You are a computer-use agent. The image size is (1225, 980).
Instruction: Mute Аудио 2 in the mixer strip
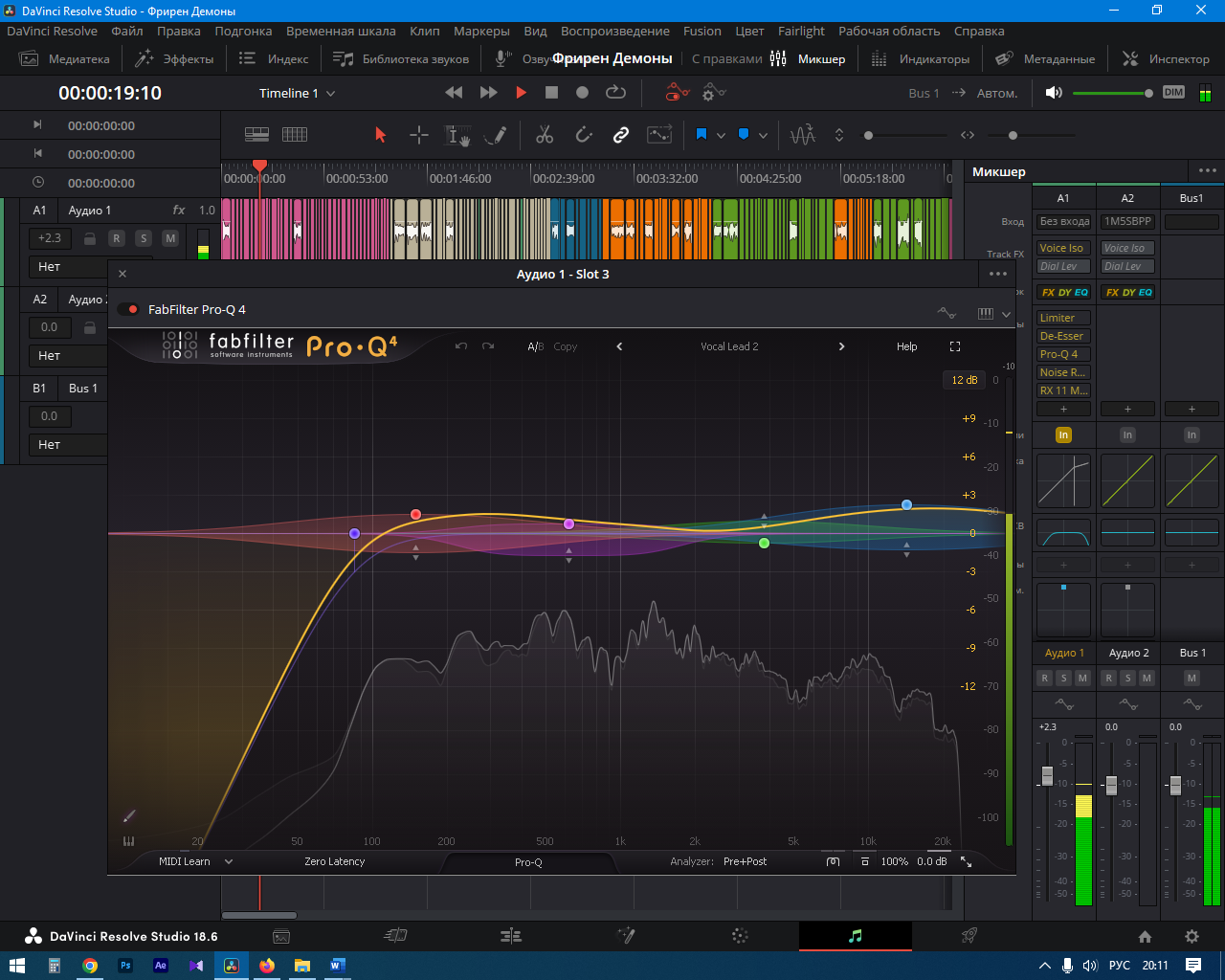[x=1147, y=678]
